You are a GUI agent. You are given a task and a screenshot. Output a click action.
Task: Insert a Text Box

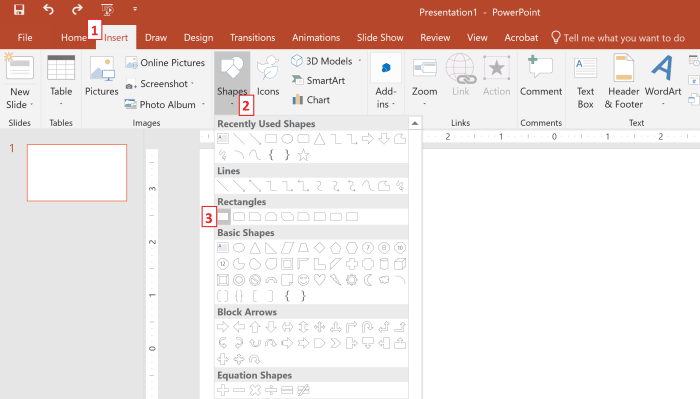(x=585, y=83)
